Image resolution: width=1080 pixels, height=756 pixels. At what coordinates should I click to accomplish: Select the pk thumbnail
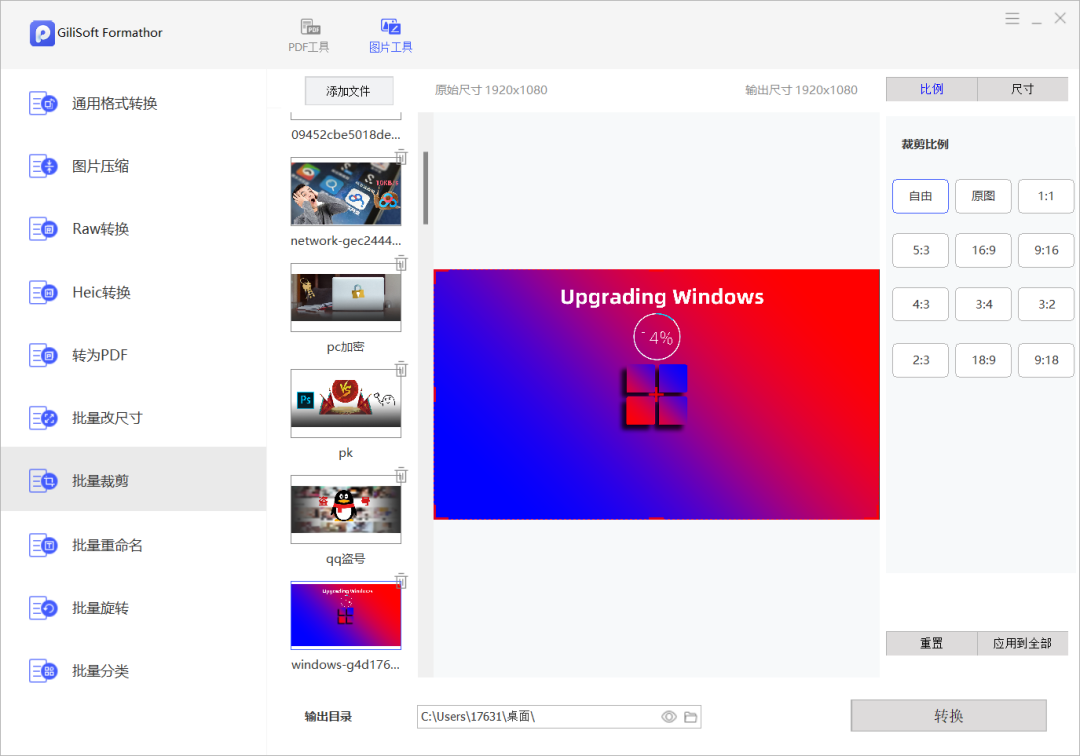[346, 403]
